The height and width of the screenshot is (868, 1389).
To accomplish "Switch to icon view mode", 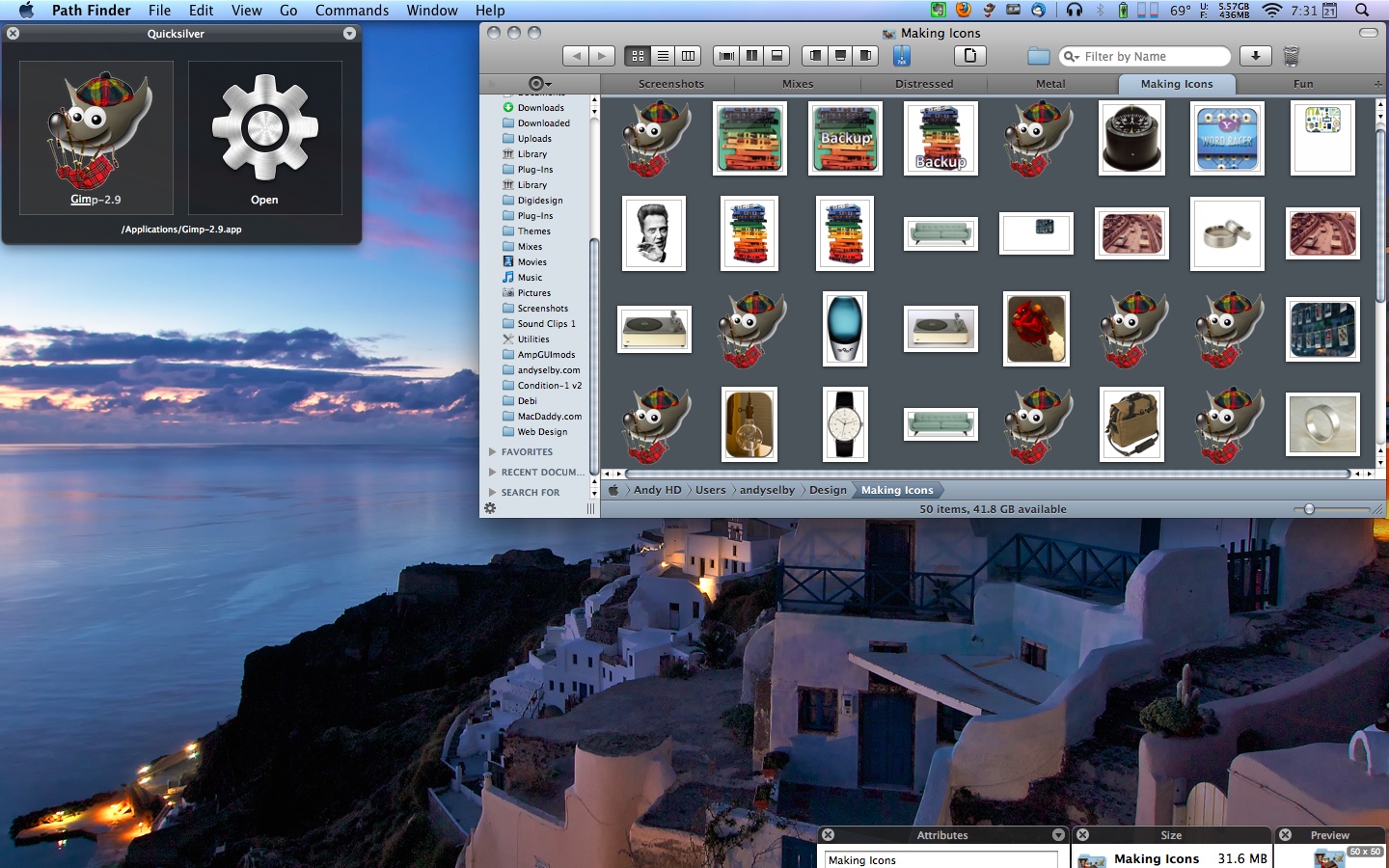I will click(638, 56).
